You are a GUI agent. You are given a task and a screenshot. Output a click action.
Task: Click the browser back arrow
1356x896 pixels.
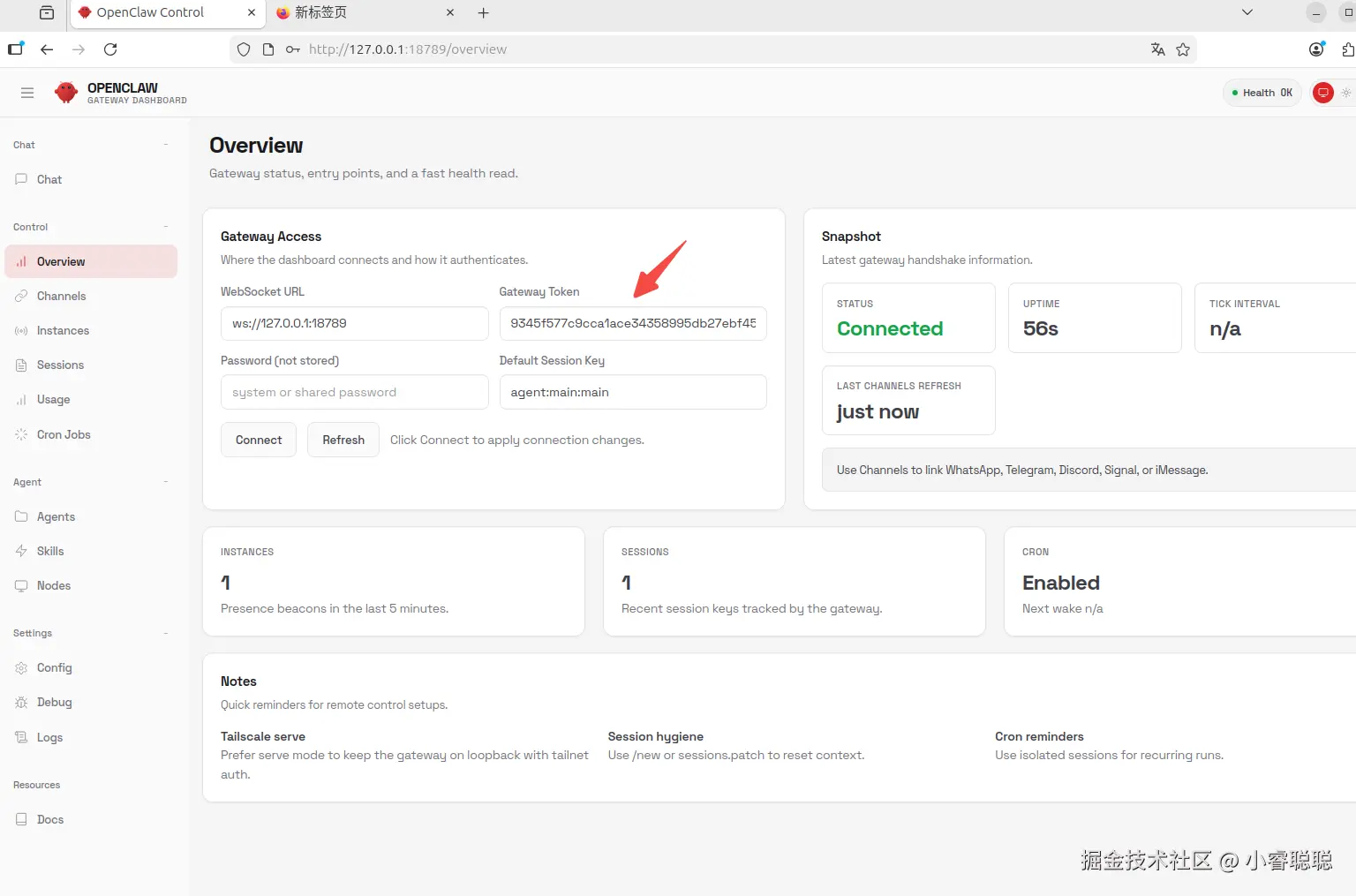point(47,49)
